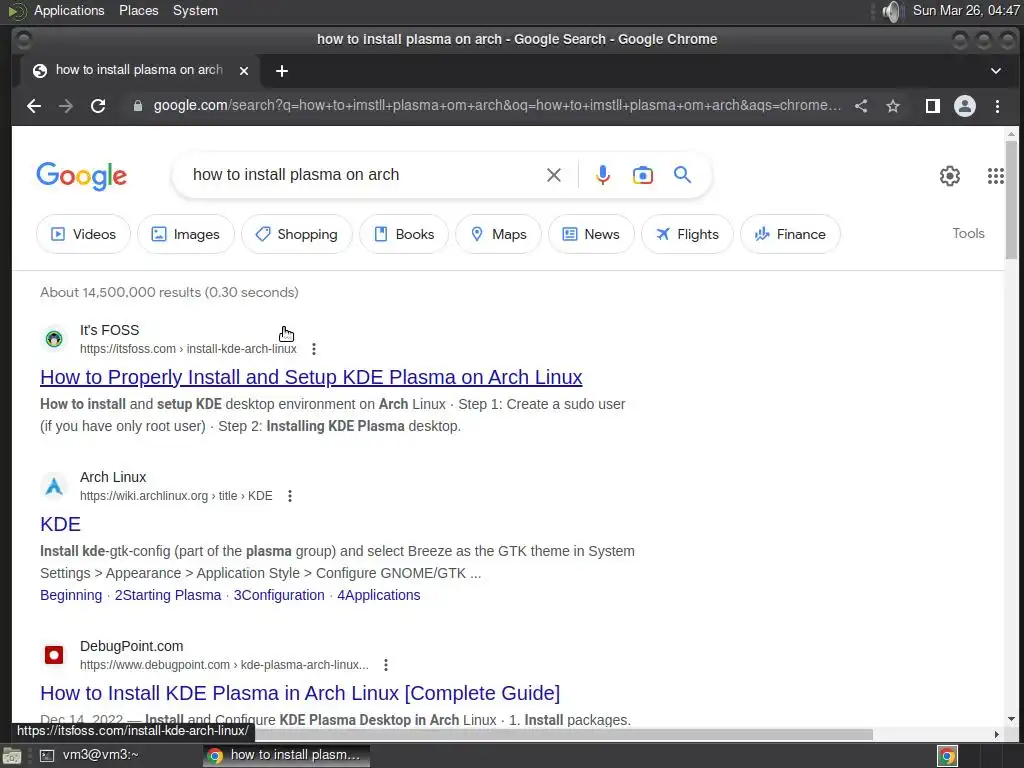Filter results by Shopping
Image resolution: width=1024 pixels, height=768 pixels.
coord(296,234)
